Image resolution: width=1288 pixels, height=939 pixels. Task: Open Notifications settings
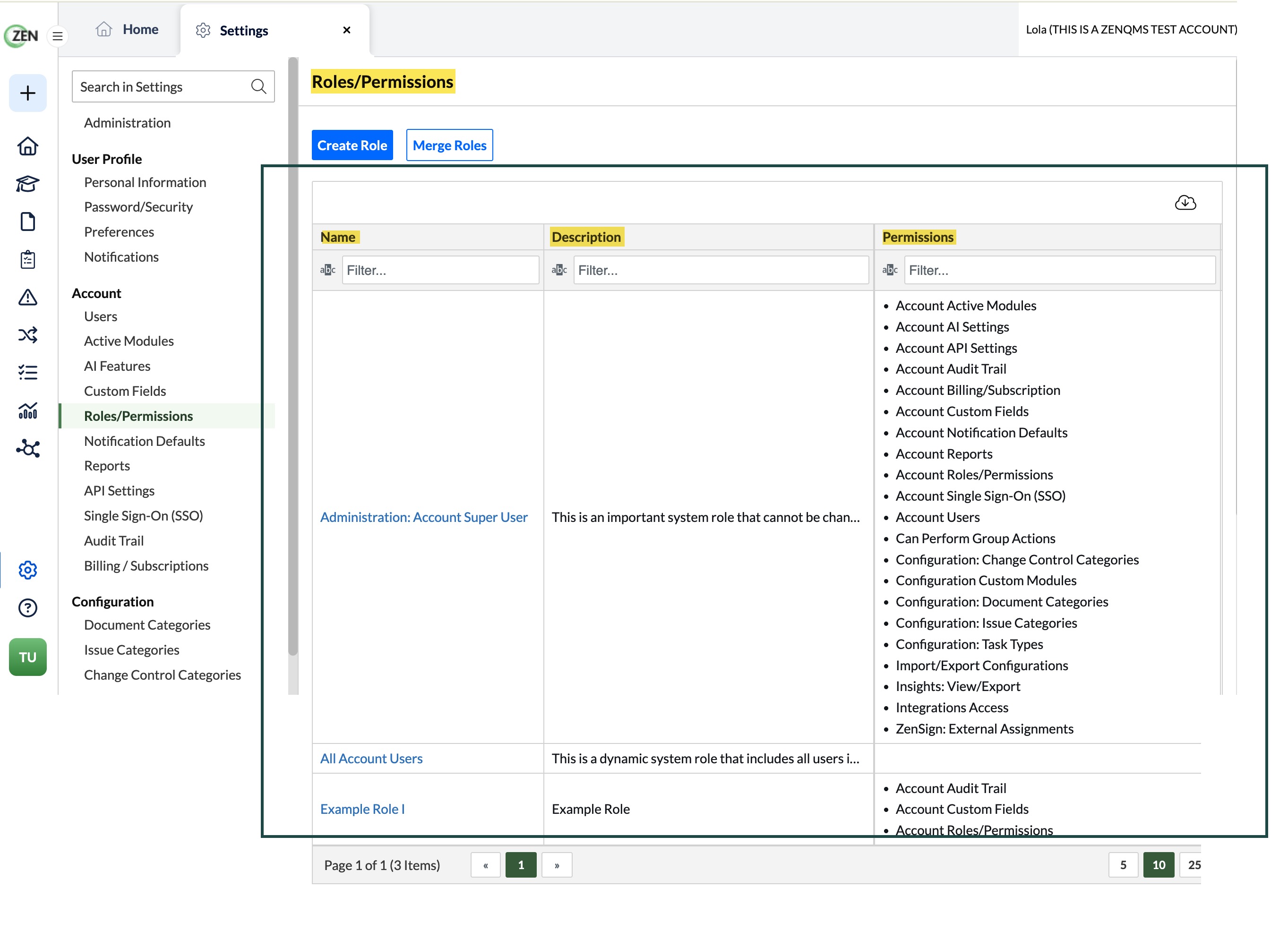(121, 257)
